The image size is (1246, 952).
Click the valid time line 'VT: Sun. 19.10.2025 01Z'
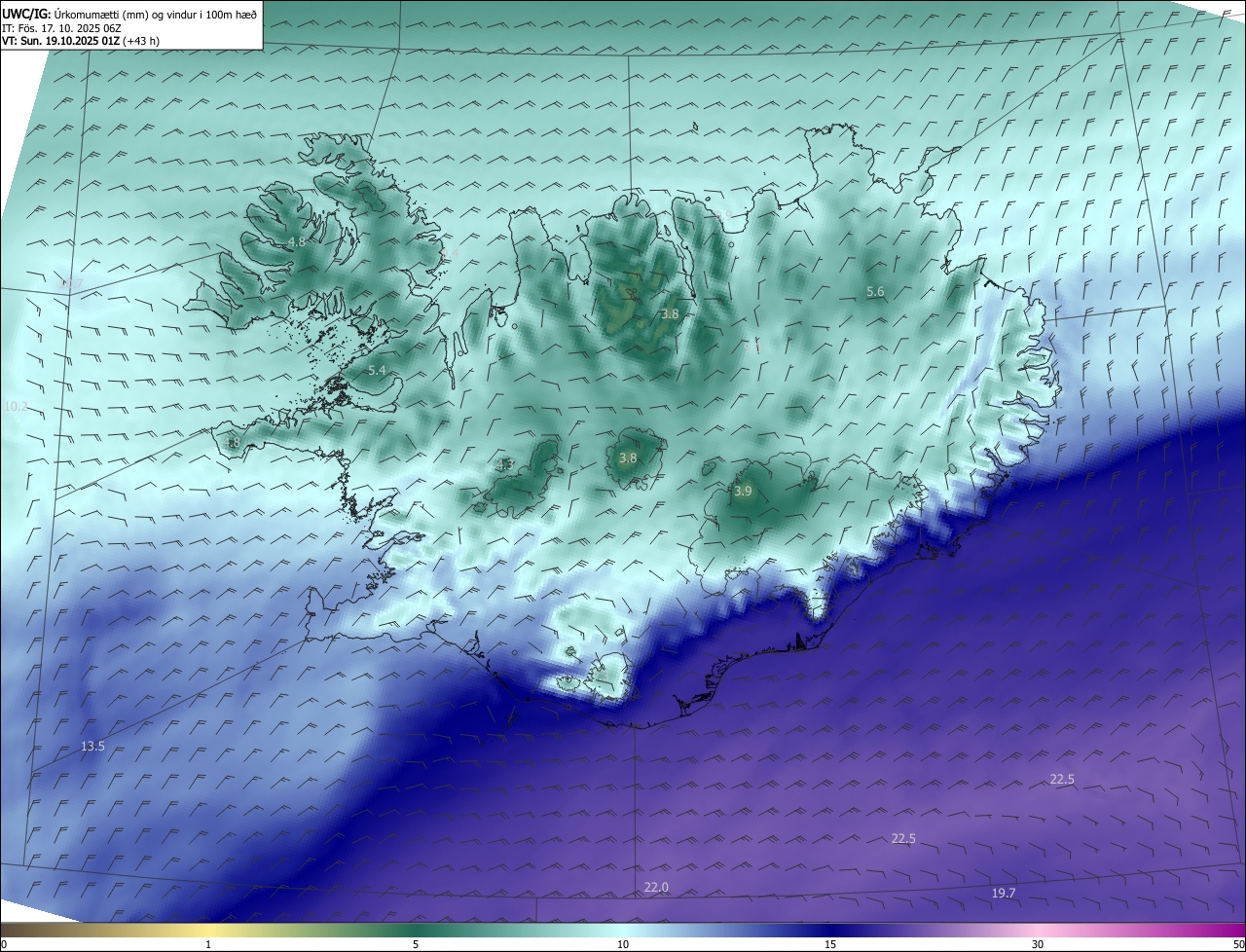pos(60,41)
